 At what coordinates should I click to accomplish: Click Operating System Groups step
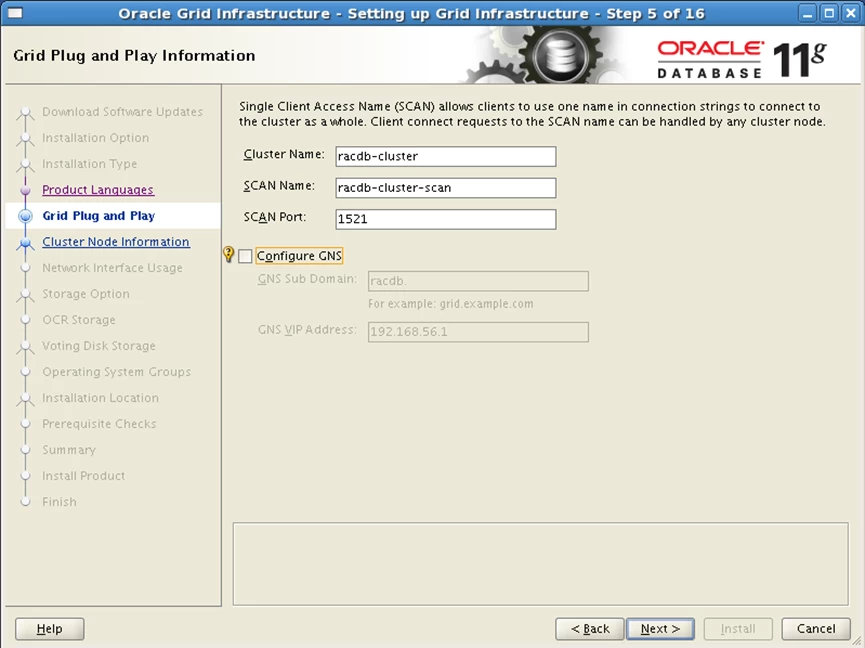pyautogui.click(x=116, y=372)
